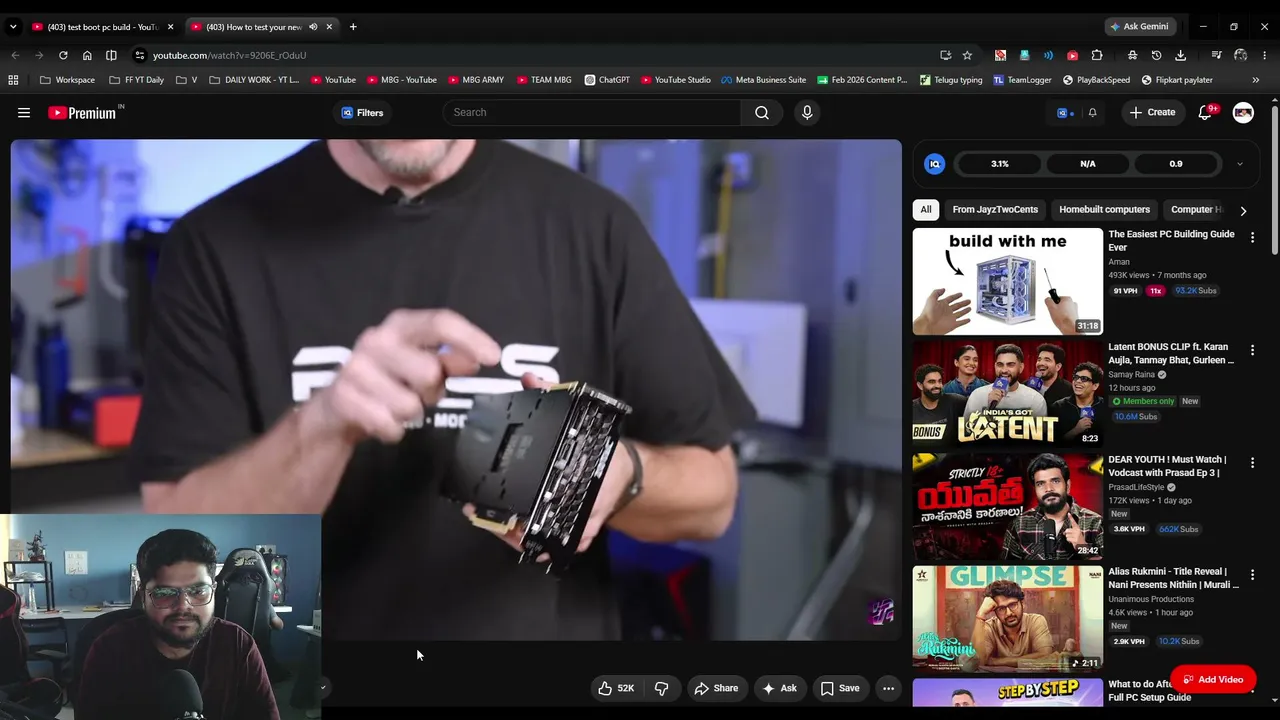This screenshot has height=720, width=1280.
Task: Open the browser history icon
Action: point(1157,55)
